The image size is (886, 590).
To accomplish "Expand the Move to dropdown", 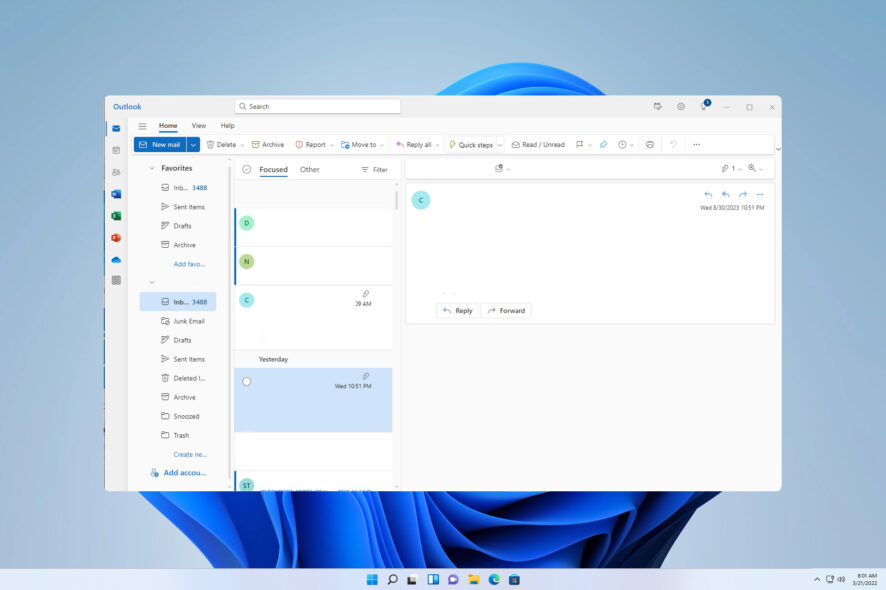I will [x=380, y=144].
